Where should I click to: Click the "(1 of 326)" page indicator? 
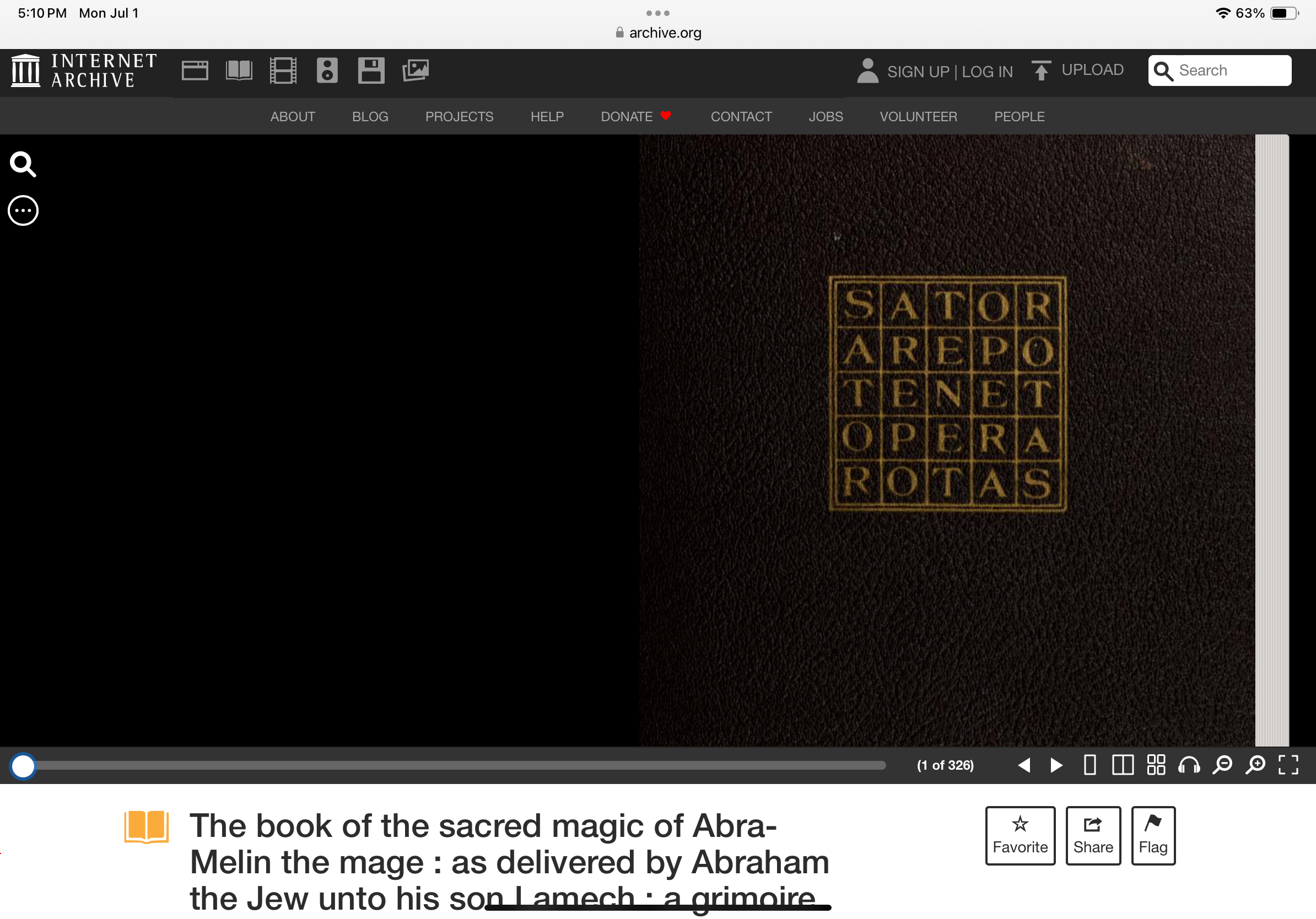pos(945,765)
